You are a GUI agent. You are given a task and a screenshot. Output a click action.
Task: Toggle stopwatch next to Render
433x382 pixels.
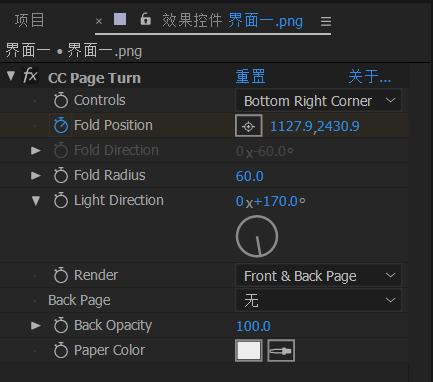[x=61, y=275]
